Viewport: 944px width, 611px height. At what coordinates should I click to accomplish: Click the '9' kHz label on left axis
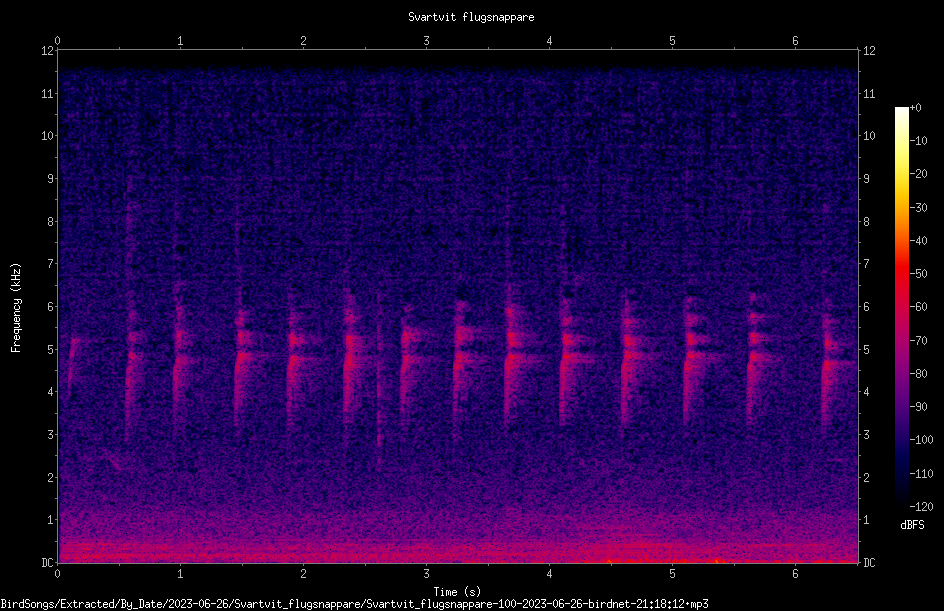pyautogui.click(x=51, y=178)
